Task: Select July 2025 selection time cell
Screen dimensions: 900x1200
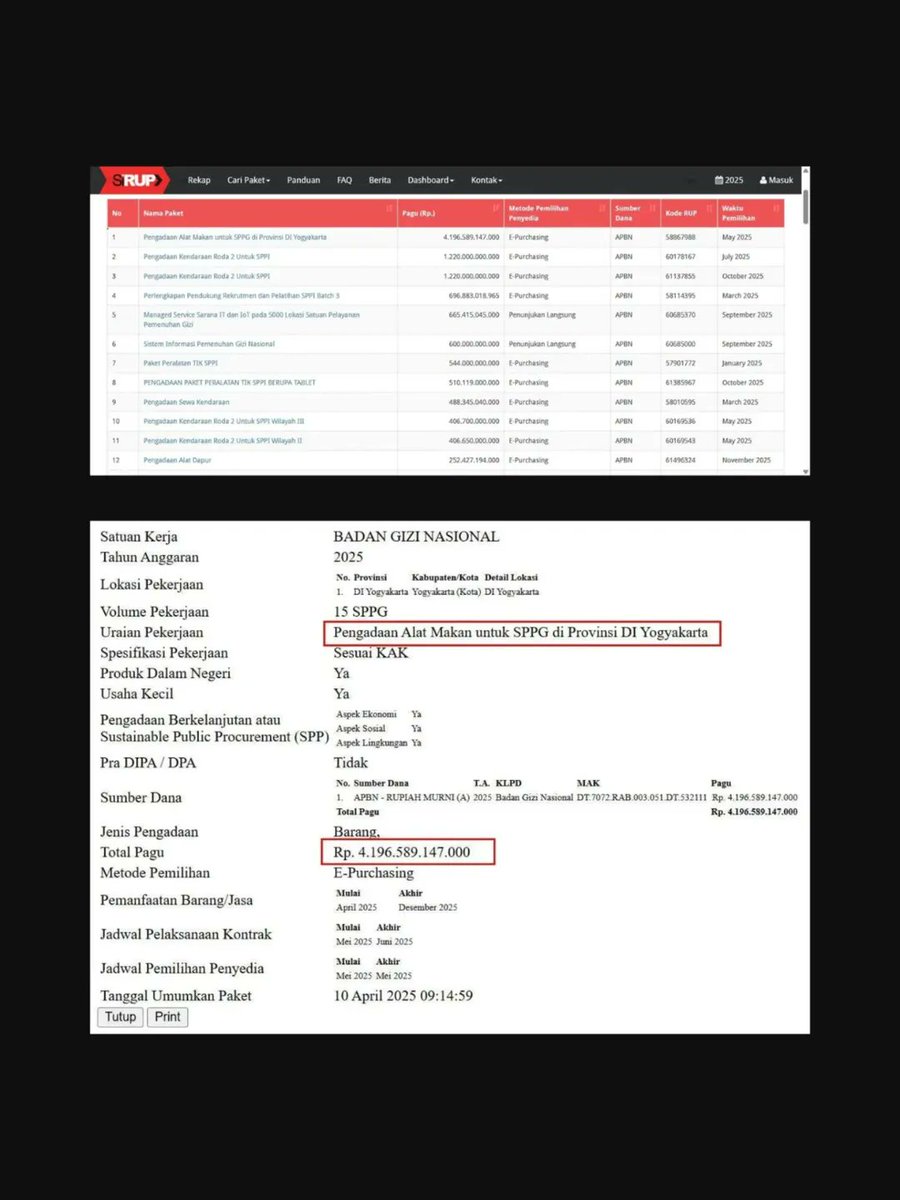Action: point(735,257)
